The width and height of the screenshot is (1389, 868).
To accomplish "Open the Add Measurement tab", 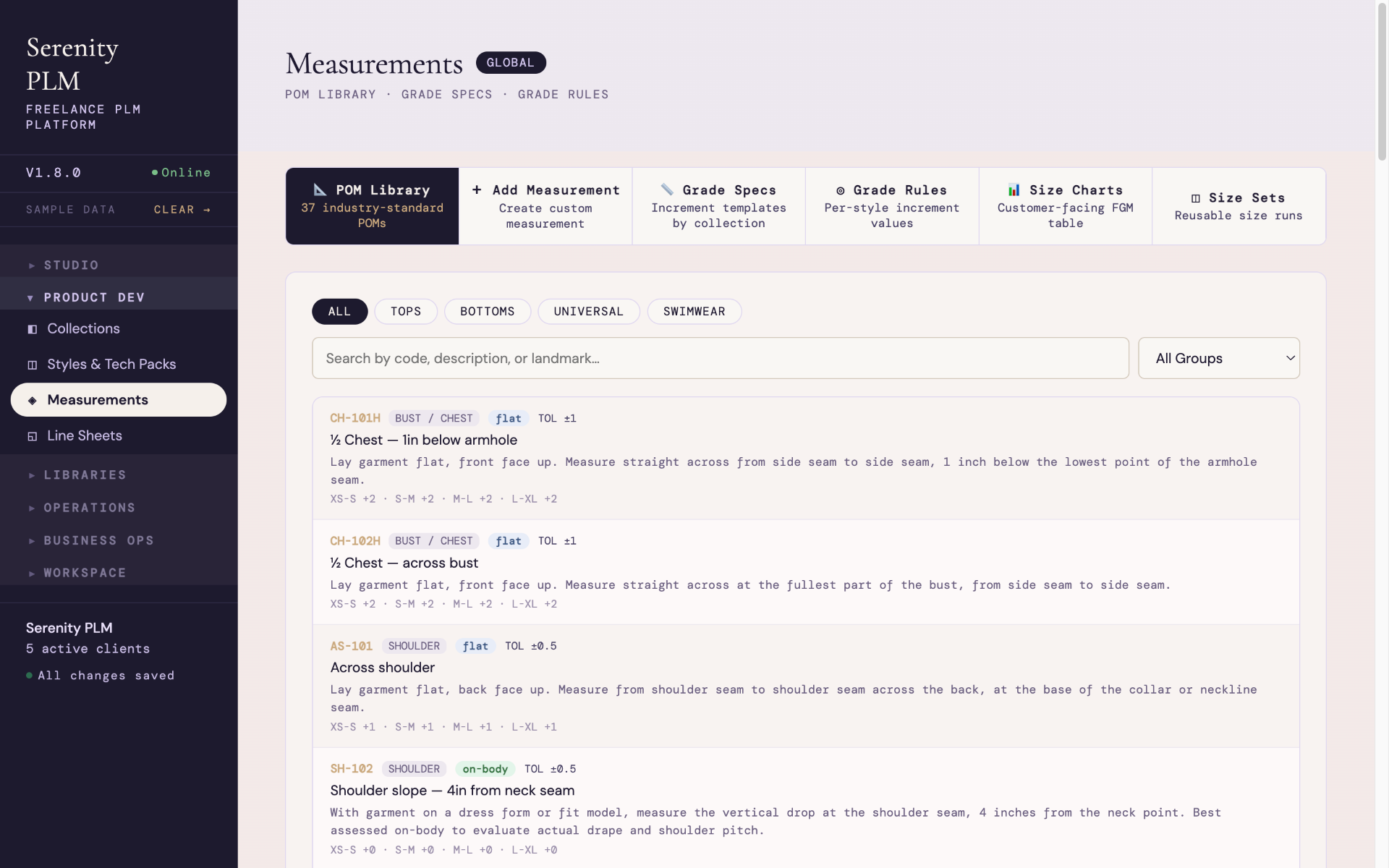I will coord(545,206).
